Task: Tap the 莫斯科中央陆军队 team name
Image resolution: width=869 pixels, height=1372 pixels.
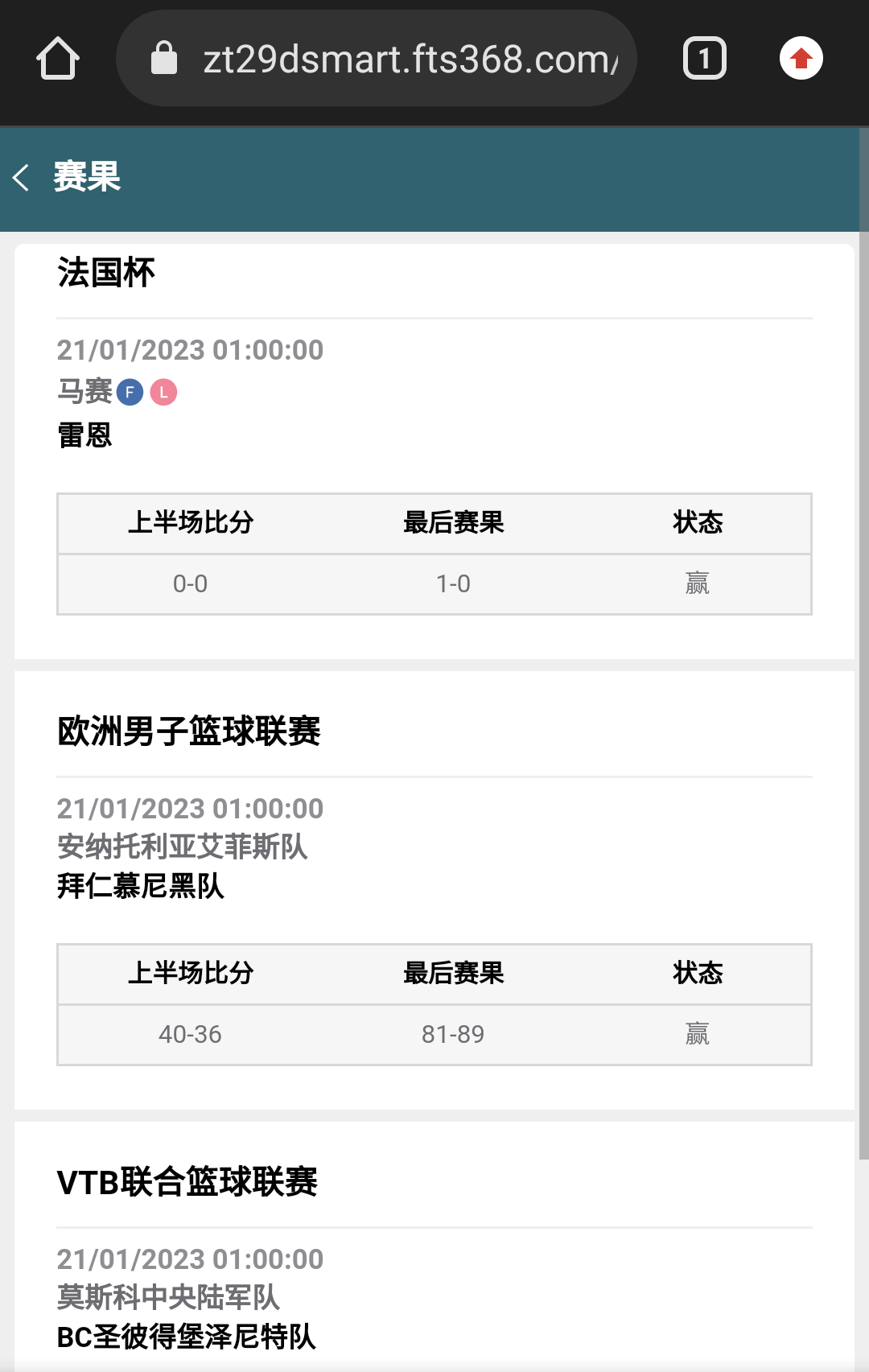Action: (x=169, y=1297)
